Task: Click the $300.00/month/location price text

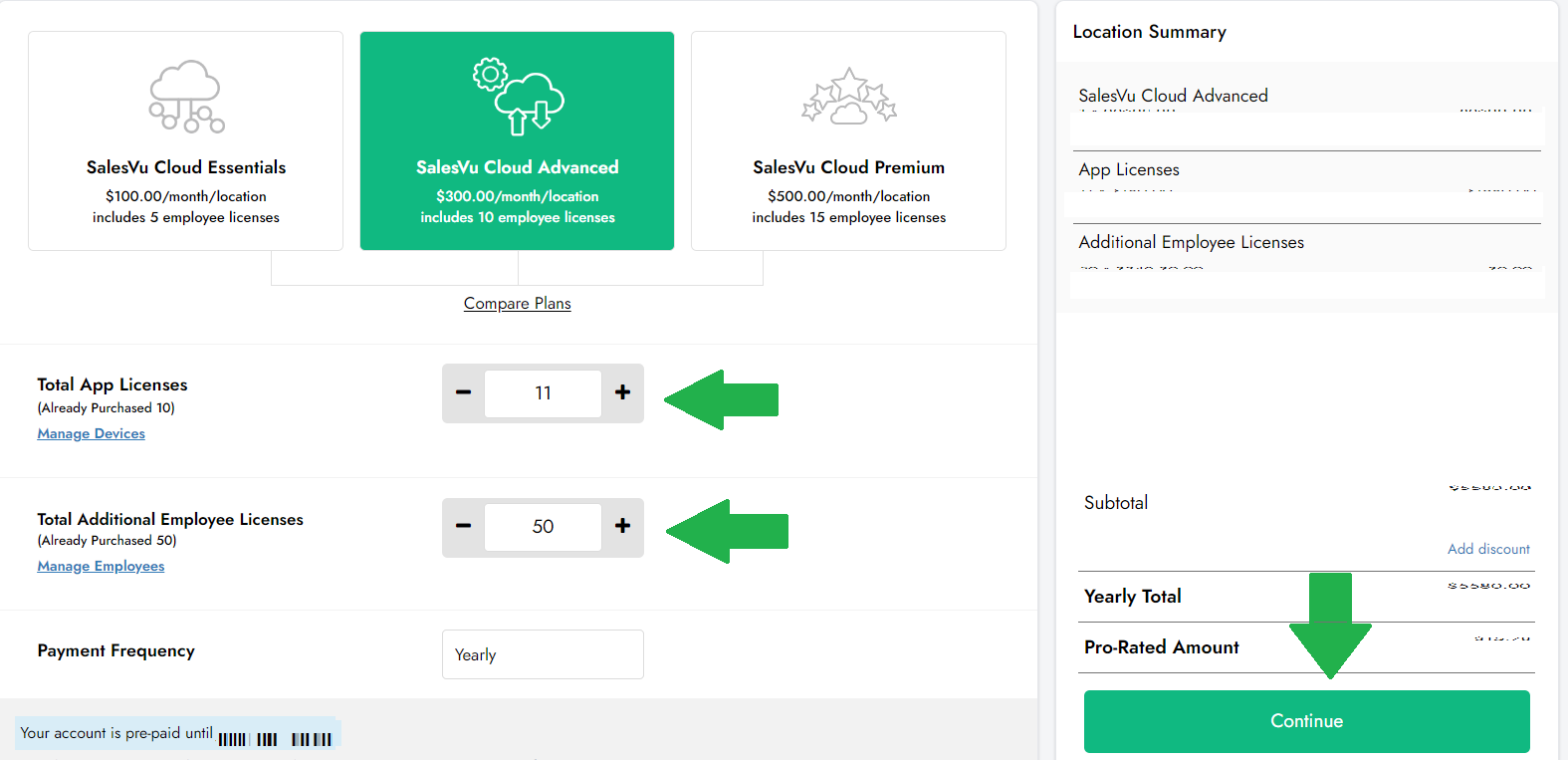Action: click(x=518, y=196)
